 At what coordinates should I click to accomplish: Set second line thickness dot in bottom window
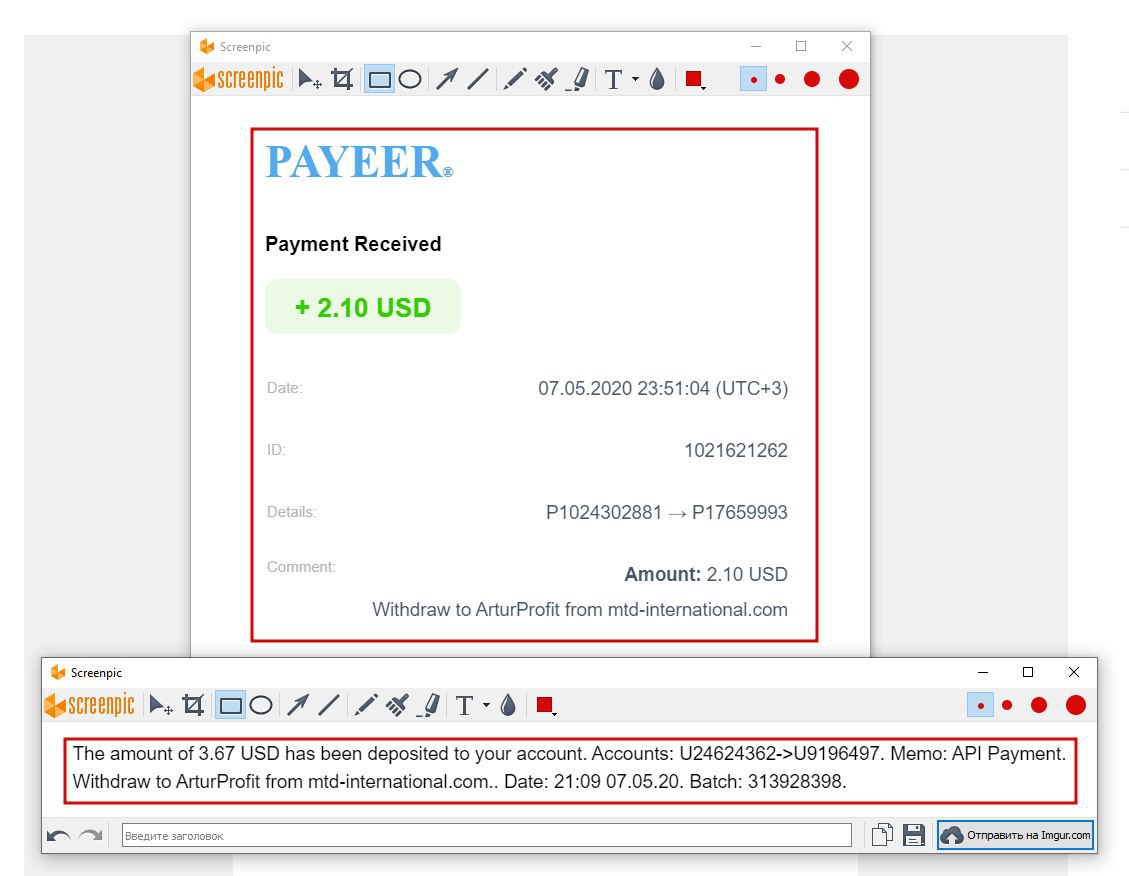[x=1007, y=705]
